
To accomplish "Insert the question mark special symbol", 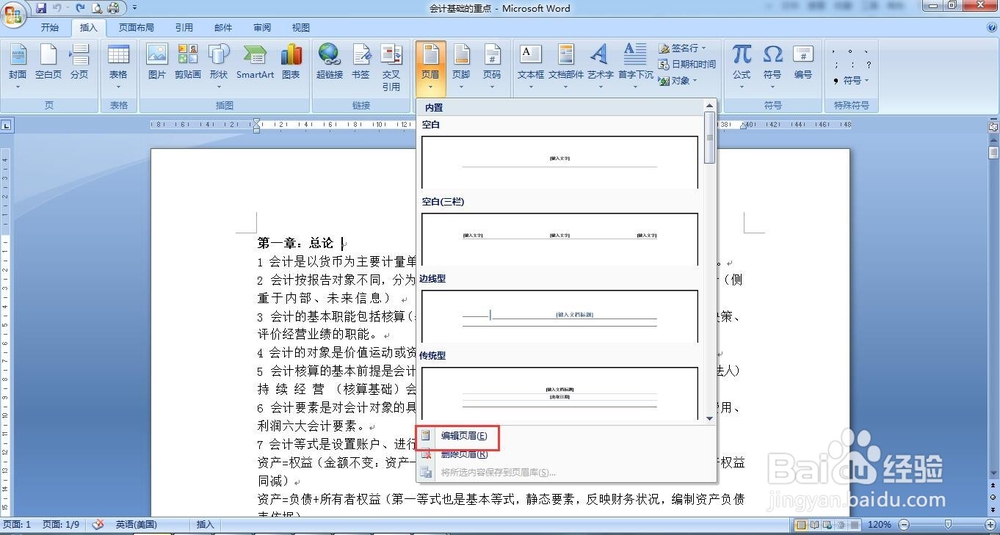I will [x=868, y=65].
